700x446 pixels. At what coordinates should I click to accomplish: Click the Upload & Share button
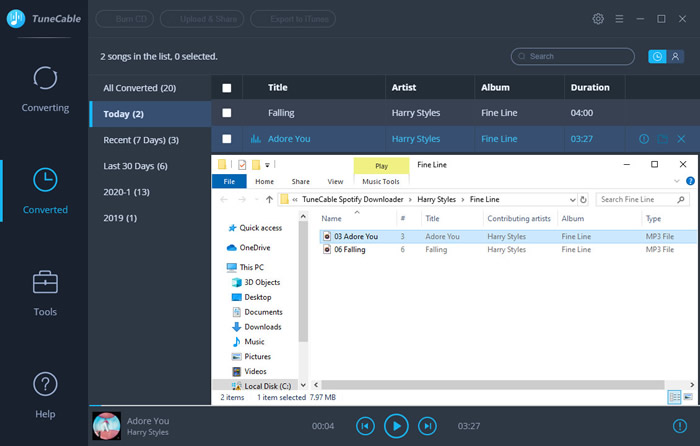click(x=202, y=19)
